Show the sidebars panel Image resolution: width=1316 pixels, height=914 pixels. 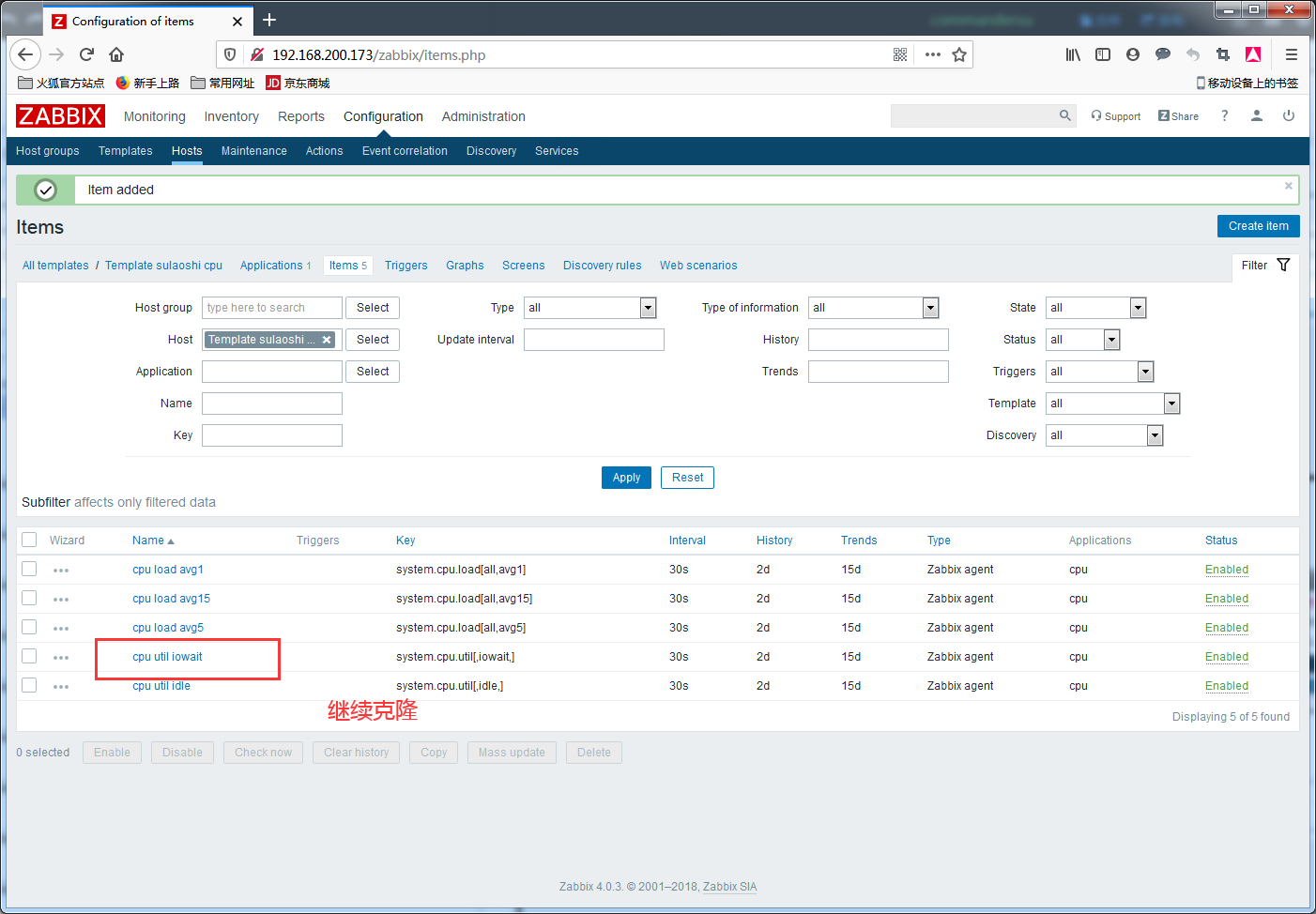pos(1103,54)
